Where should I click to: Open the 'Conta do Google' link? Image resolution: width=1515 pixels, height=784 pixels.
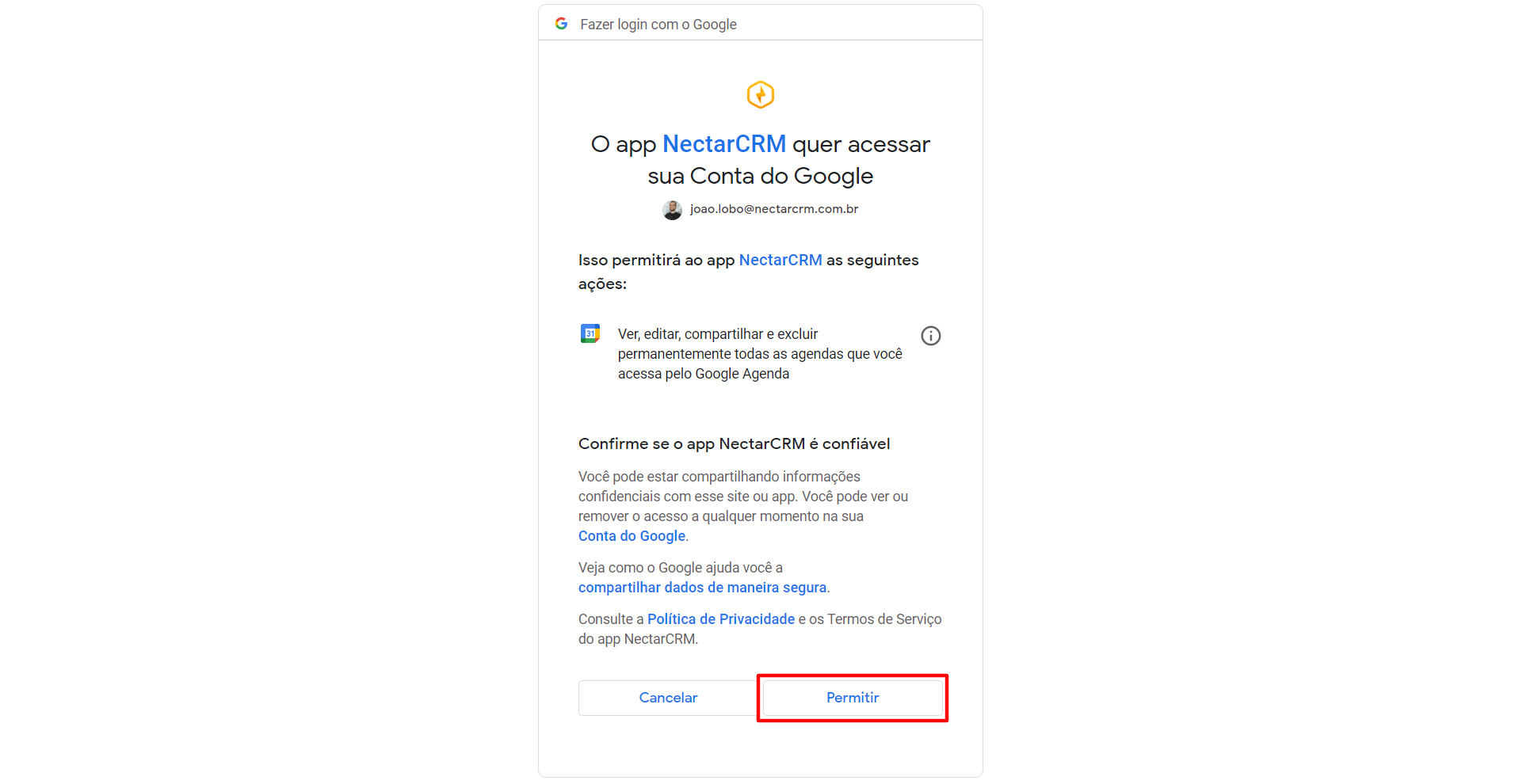[x=632, y=536]
